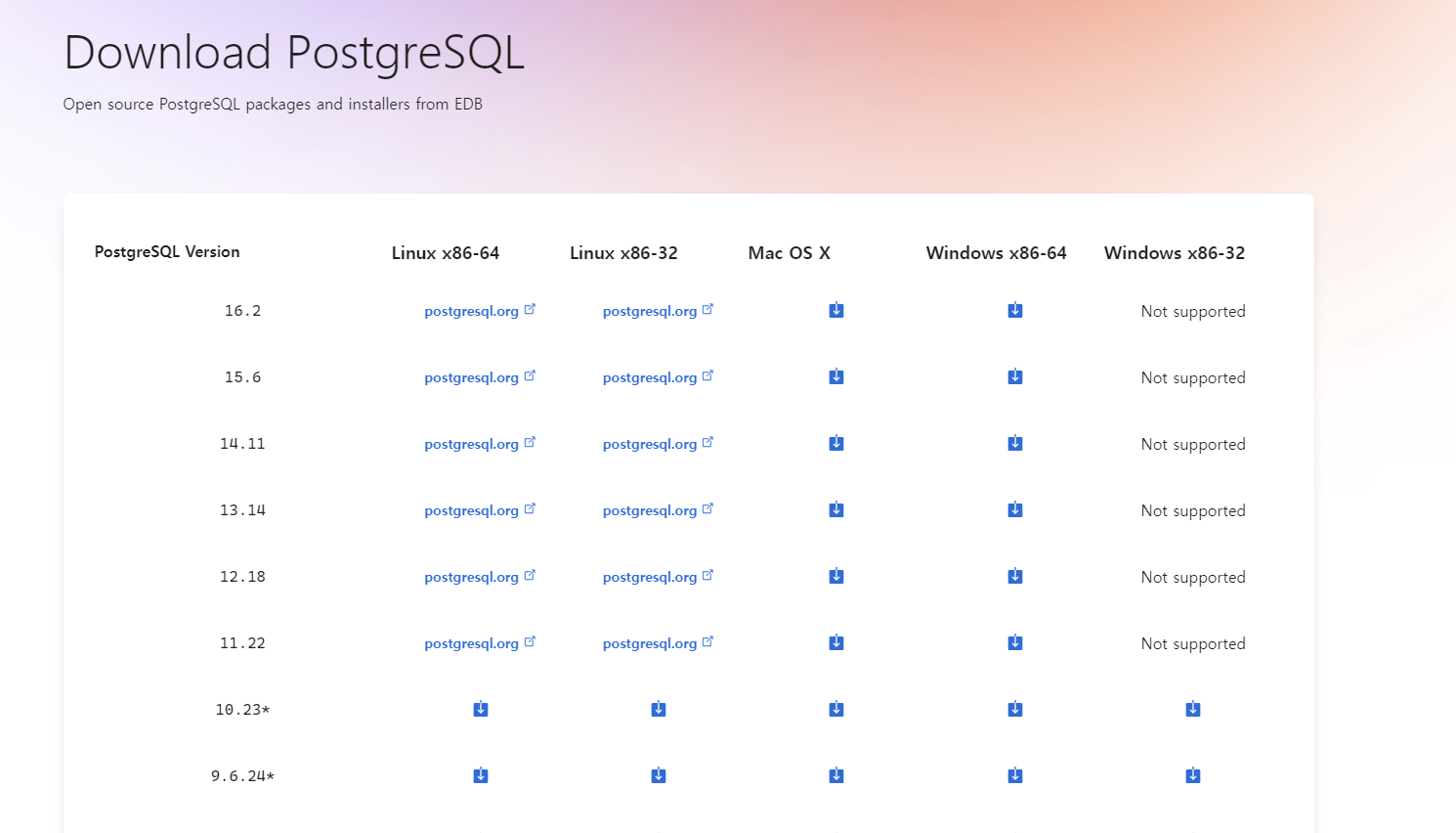Download PostgreSQL 9.6.24 for Mac OS X

[836, 775]
